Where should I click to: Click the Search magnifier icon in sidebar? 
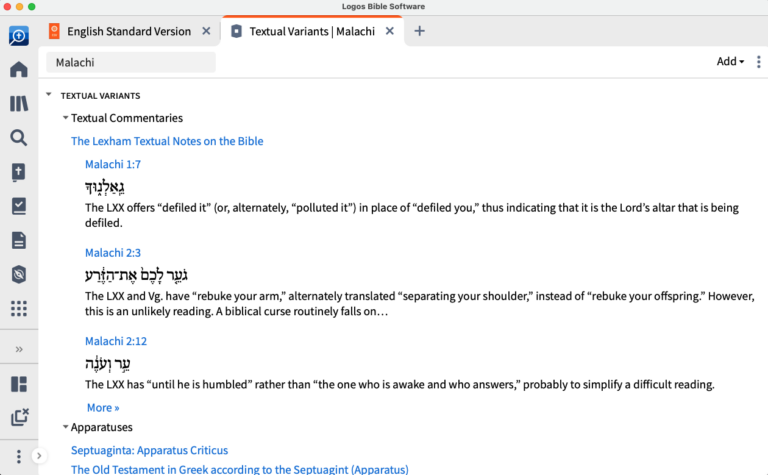pyautogui.click(x=18, y=138)
